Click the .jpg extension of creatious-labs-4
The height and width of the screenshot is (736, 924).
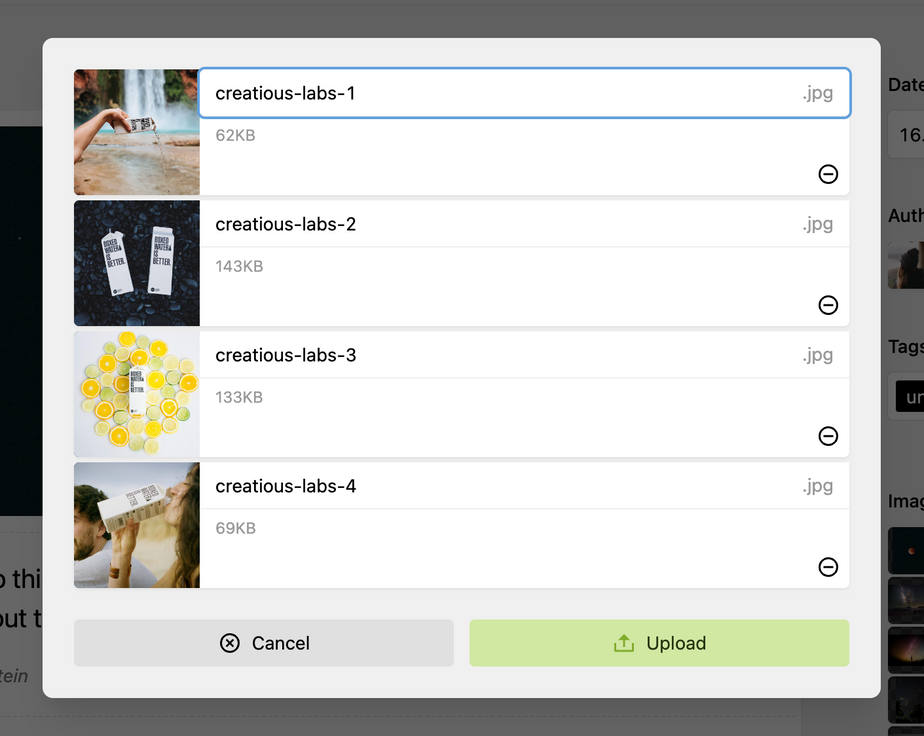tap(817, 486)
